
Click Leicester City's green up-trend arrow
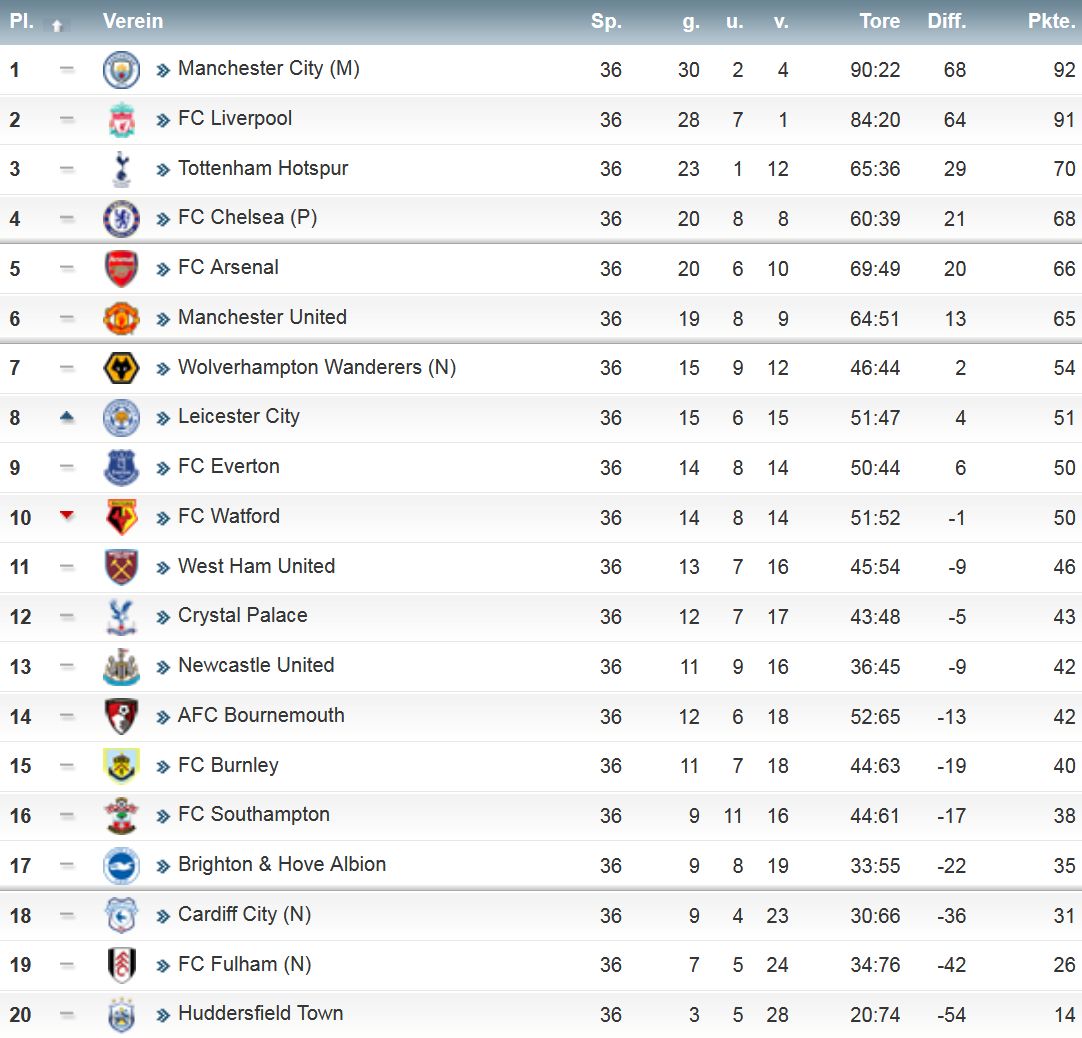67,416
